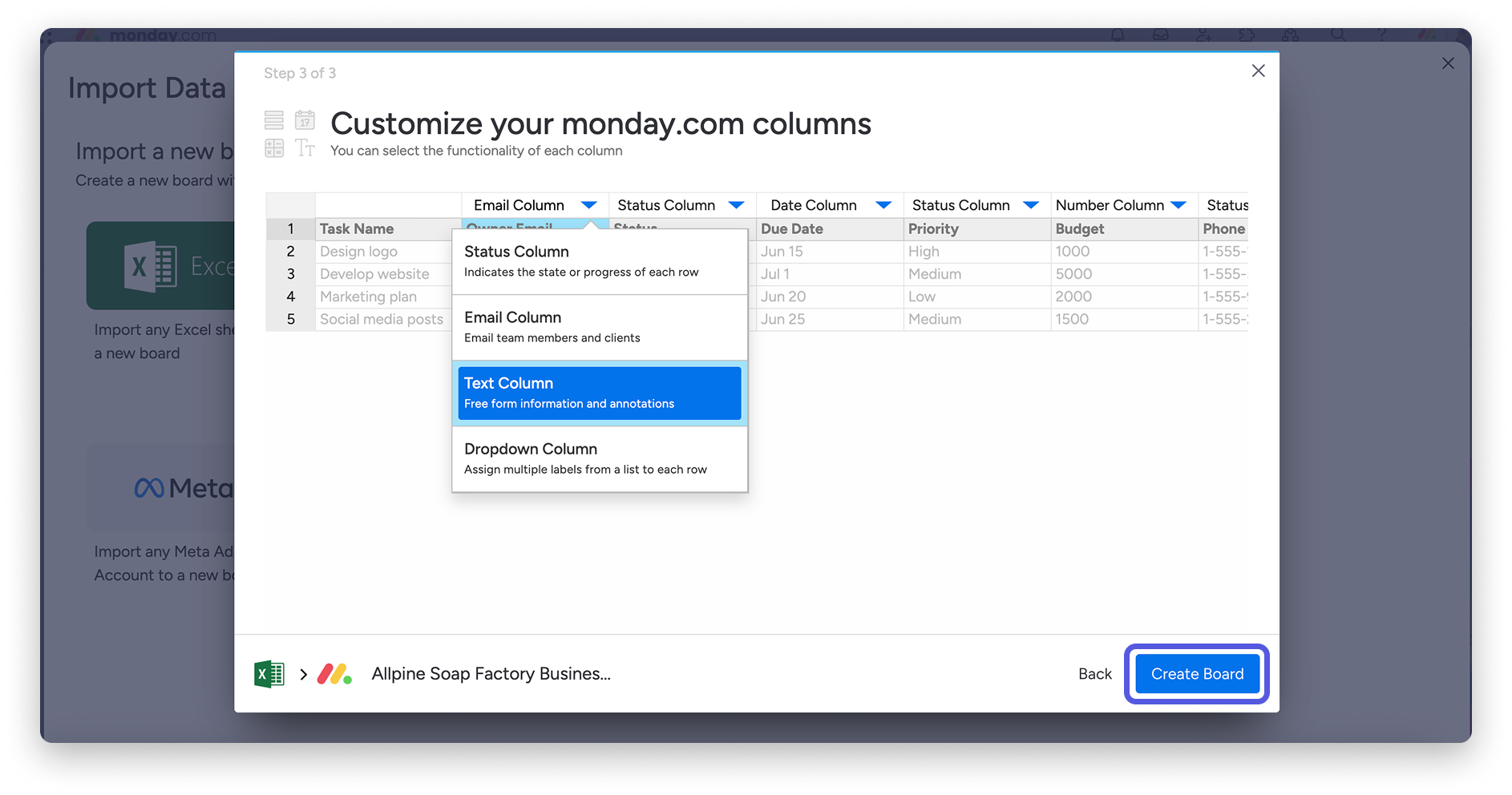Select the Jul 1 date cell
The width and height of the screenshot is (1512, 795).
coord(830,274)
